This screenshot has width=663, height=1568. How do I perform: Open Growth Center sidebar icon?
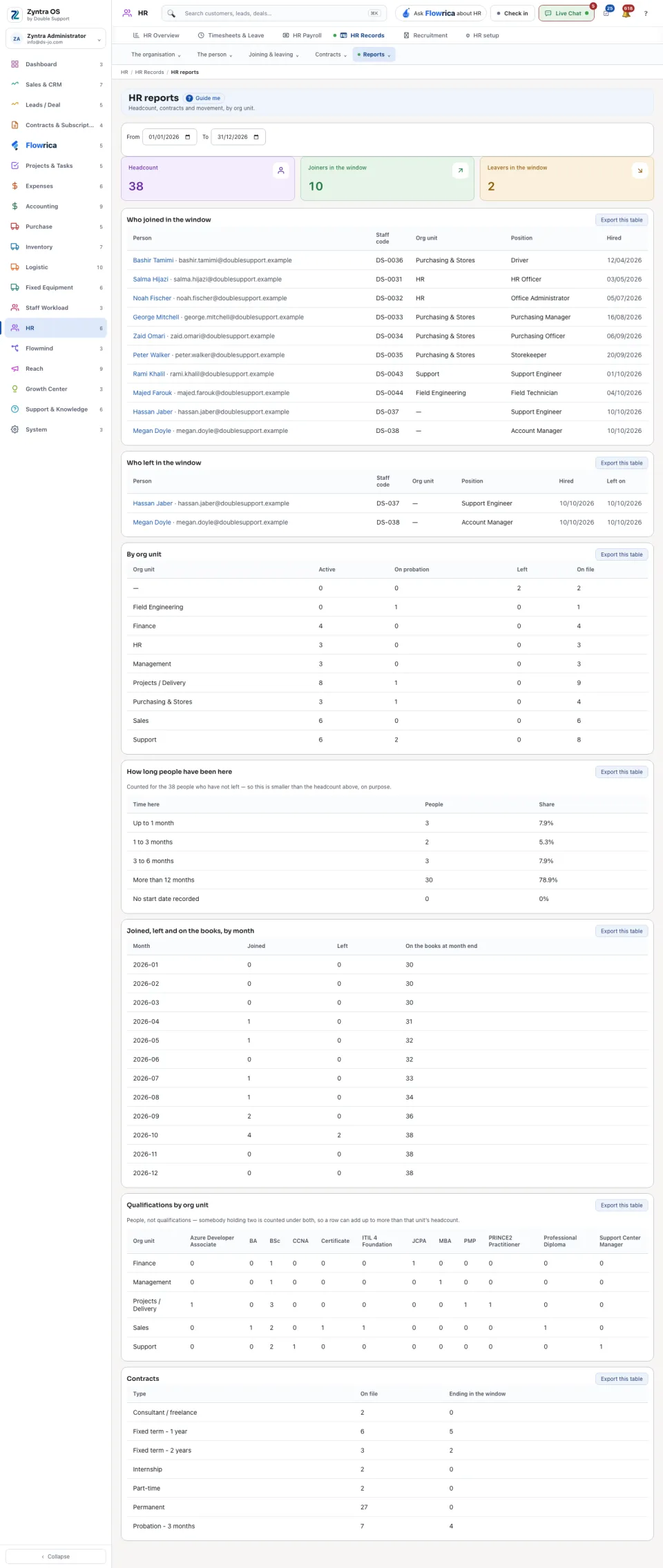click(x=15, y=389)
